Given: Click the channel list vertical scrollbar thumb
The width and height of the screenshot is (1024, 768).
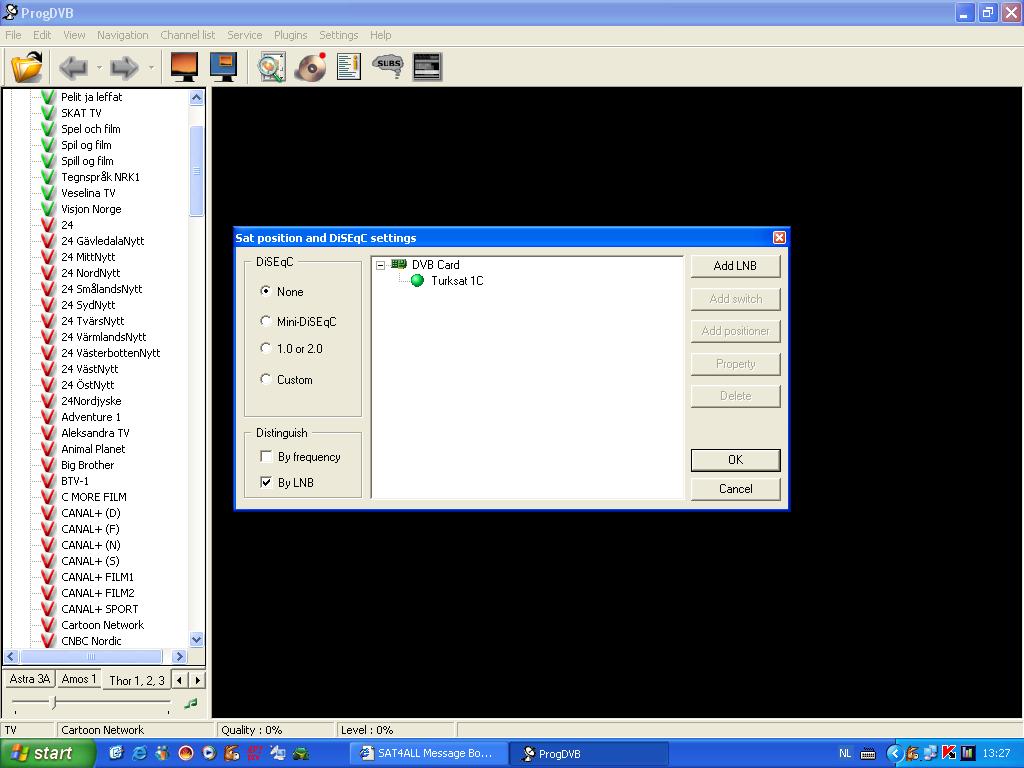Looking at the screenshot, I should point(197,171).
